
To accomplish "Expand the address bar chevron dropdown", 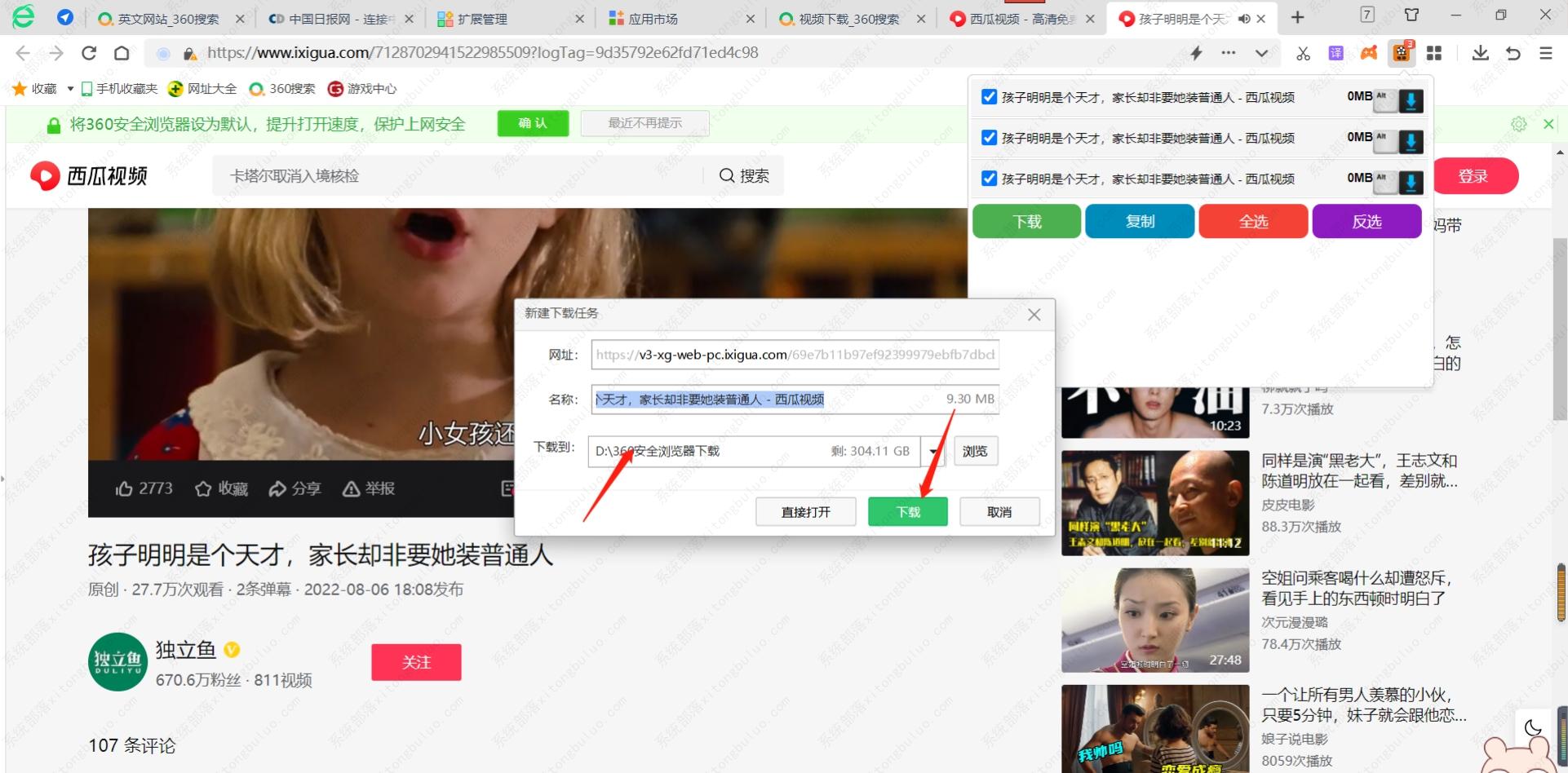I will [x=1261, y=54].
